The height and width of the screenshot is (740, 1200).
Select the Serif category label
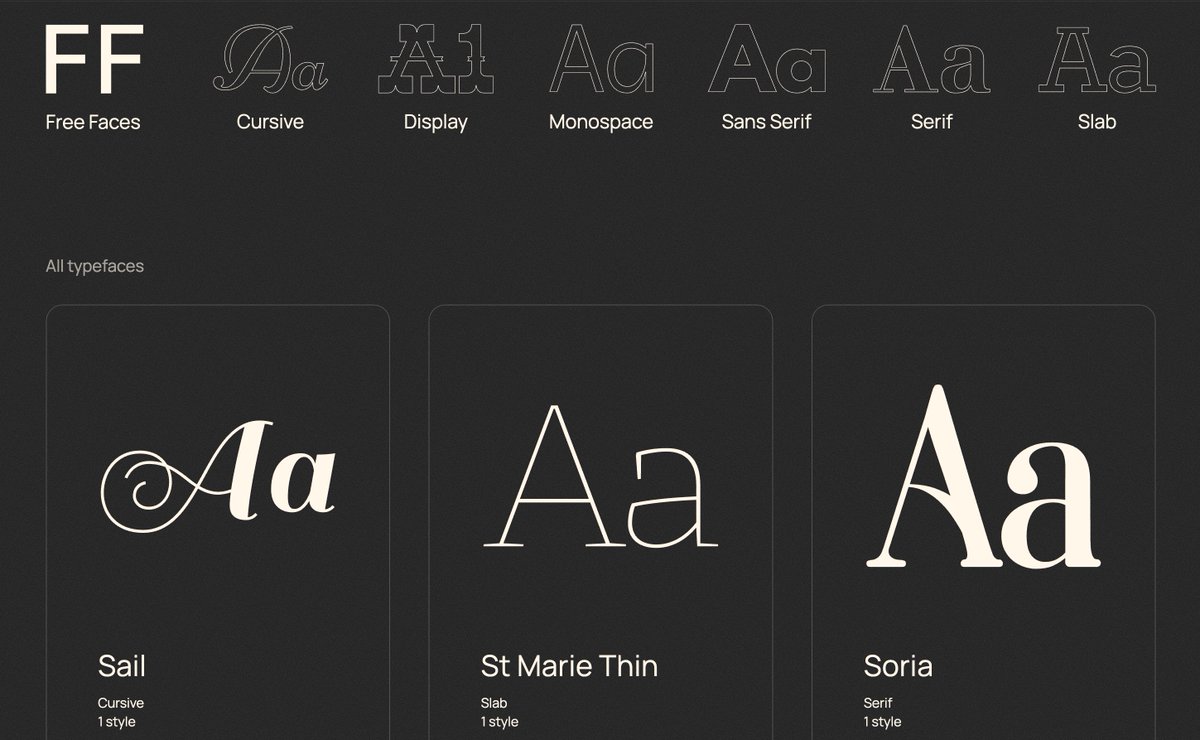pyautogui.click(x=932, y=122)
